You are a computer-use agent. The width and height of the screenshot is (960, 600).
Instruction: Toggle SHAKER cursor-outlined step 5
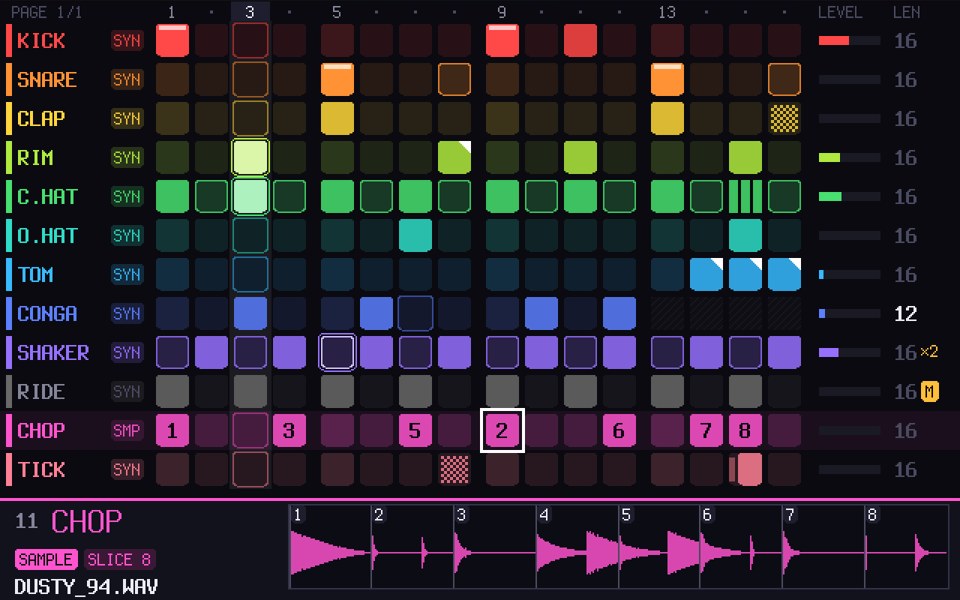pos(337,353)
